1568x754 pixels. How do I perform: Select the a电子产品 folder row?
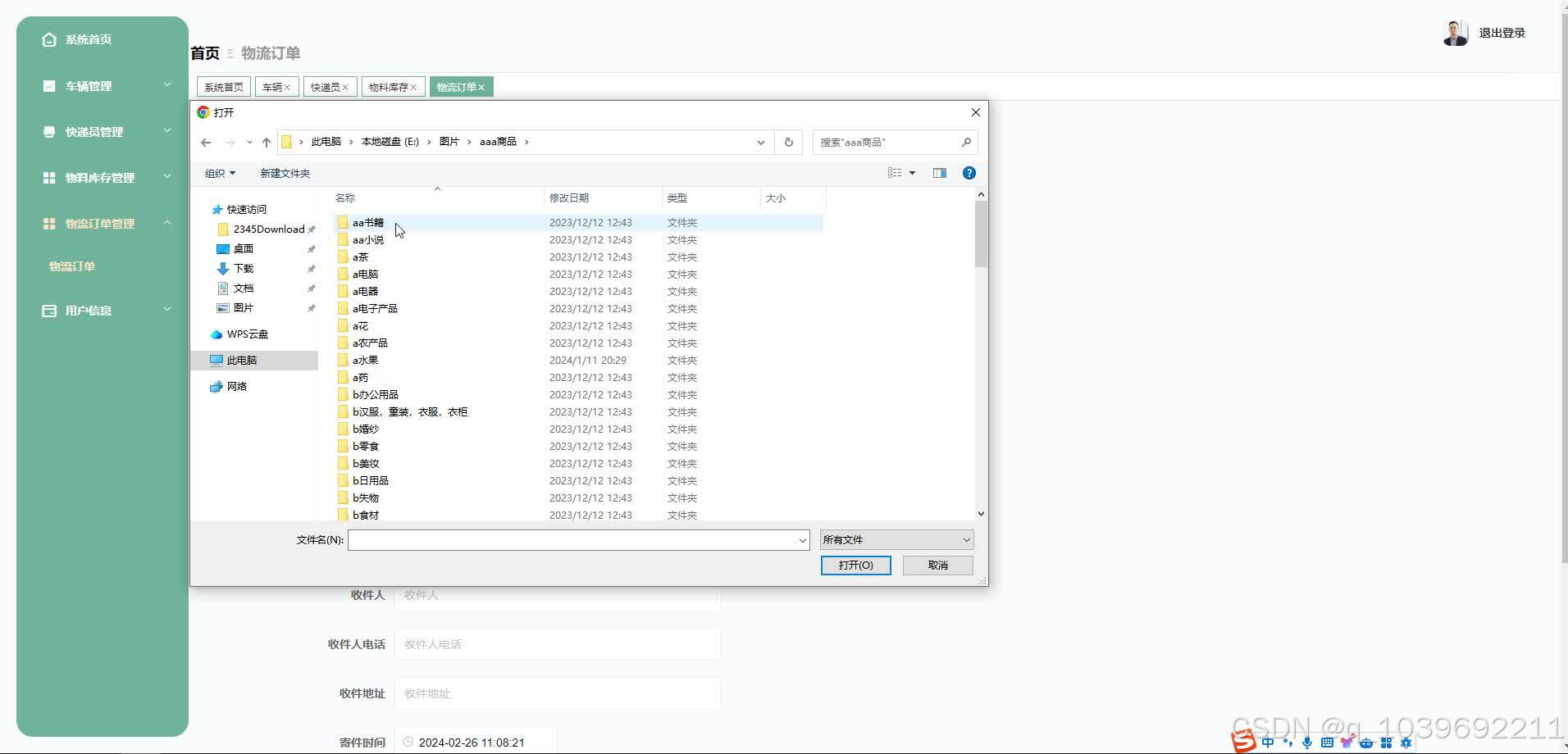[578, 308]
